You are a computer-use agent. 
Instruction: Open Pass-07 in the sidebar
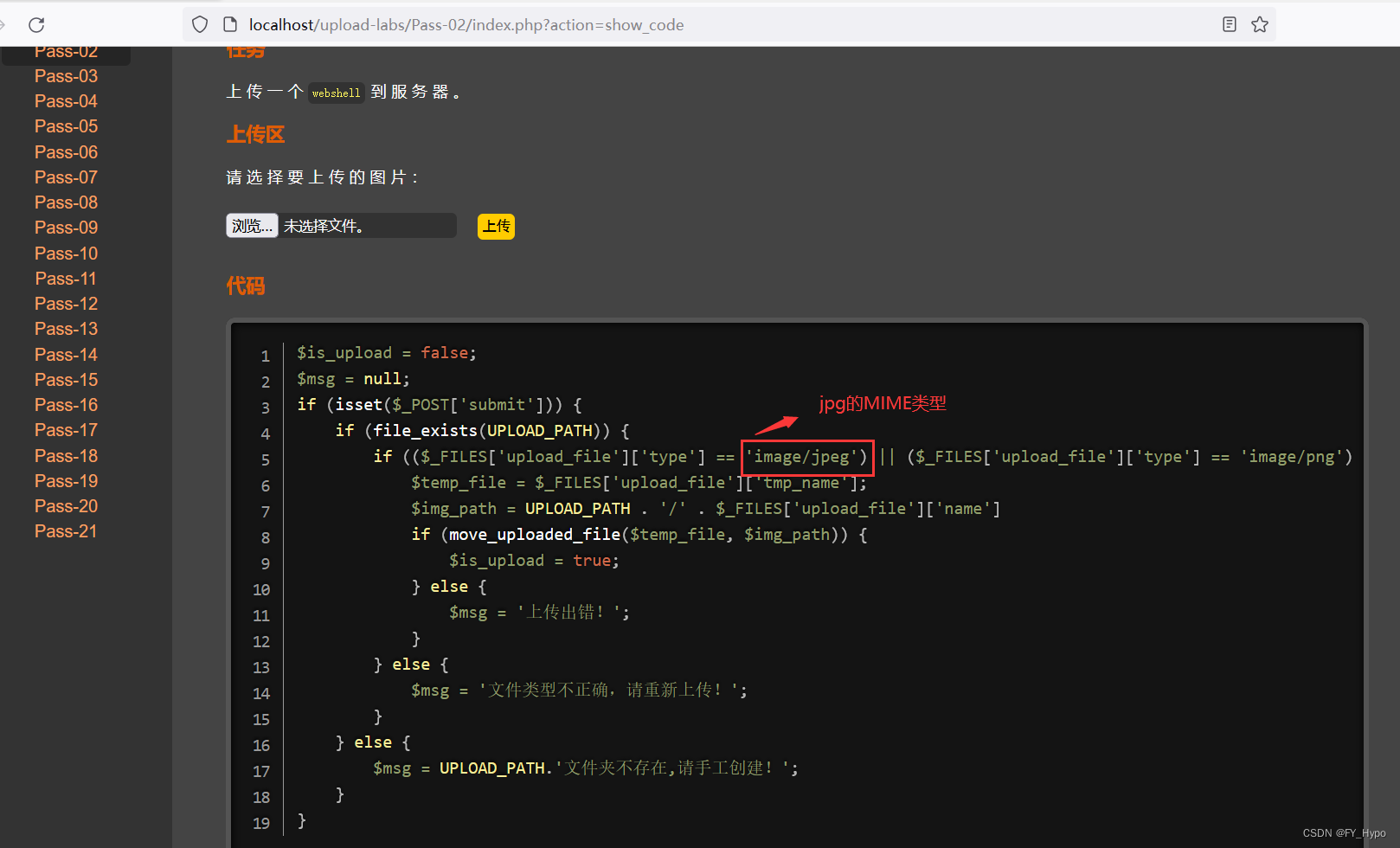pyautogui.click(x=67, y=177)
